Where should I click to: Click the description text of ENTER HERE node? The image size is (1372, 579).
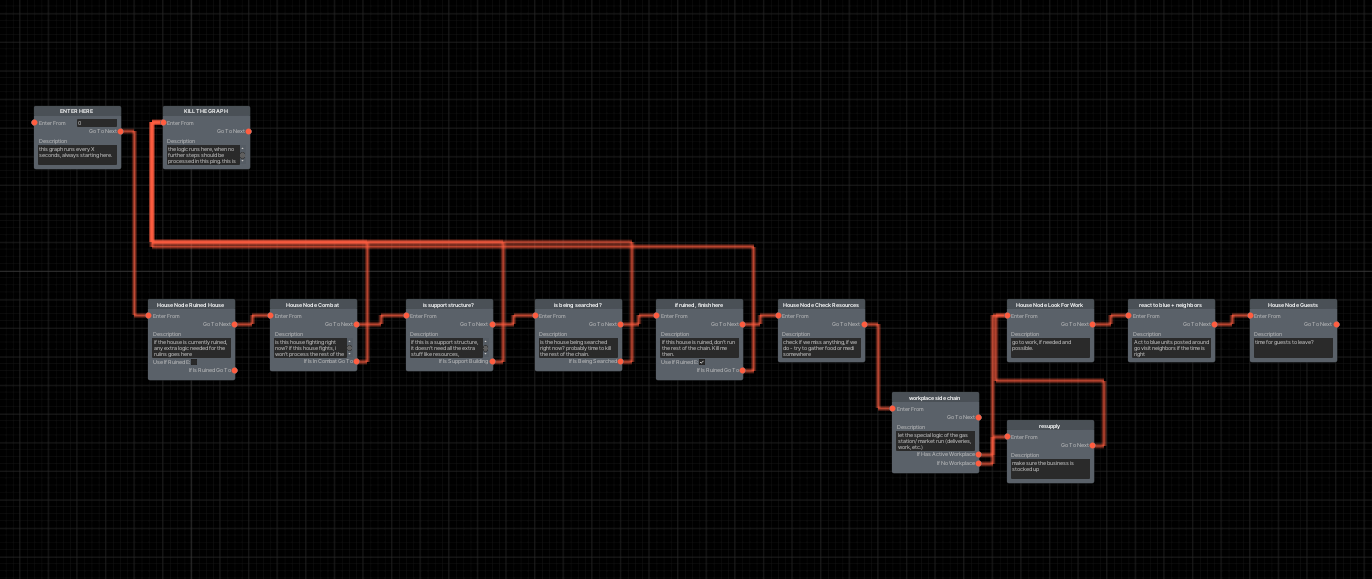pos(77,153)
